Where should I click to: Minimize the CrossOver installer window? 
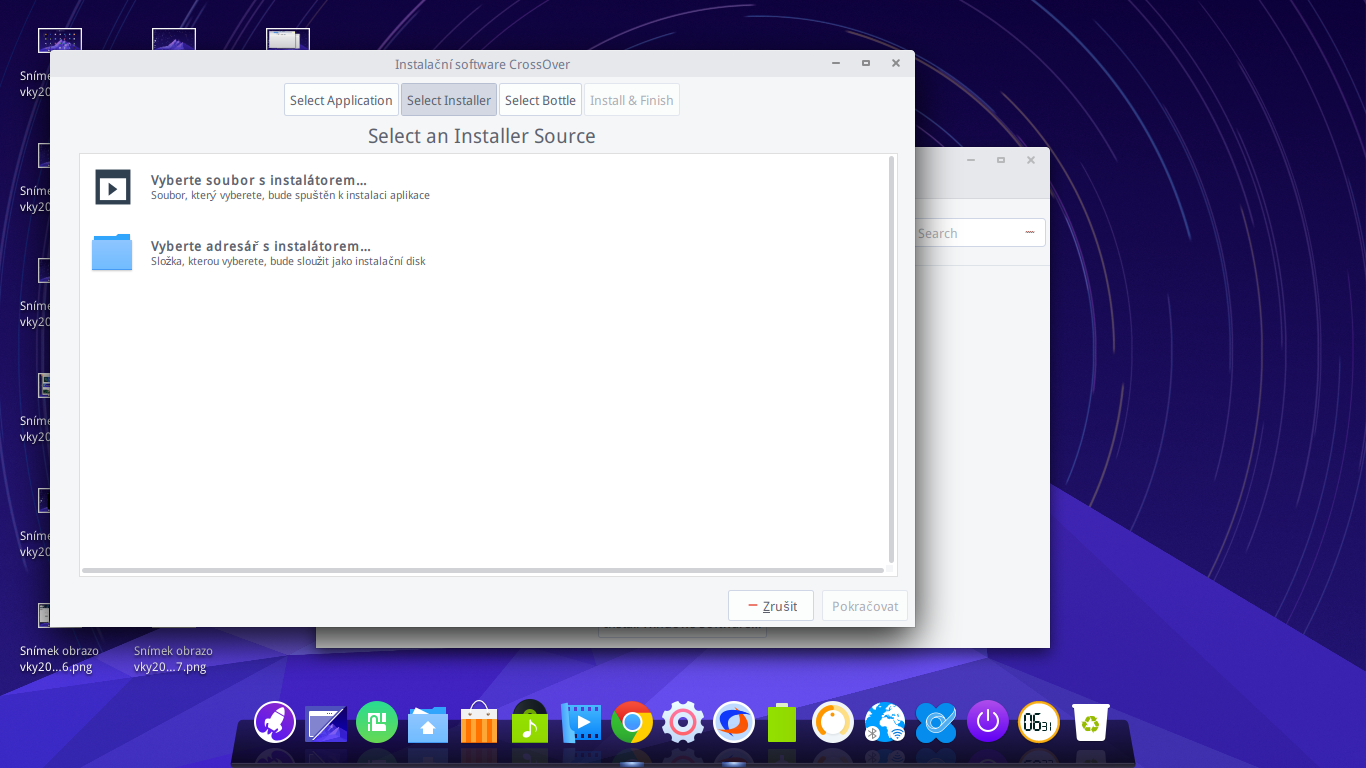coord(836,63)
